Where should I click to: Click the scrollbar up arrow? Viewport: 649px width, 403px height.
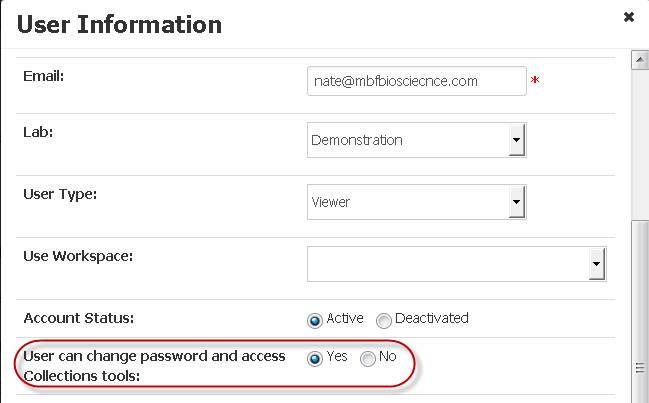point(640,60)
